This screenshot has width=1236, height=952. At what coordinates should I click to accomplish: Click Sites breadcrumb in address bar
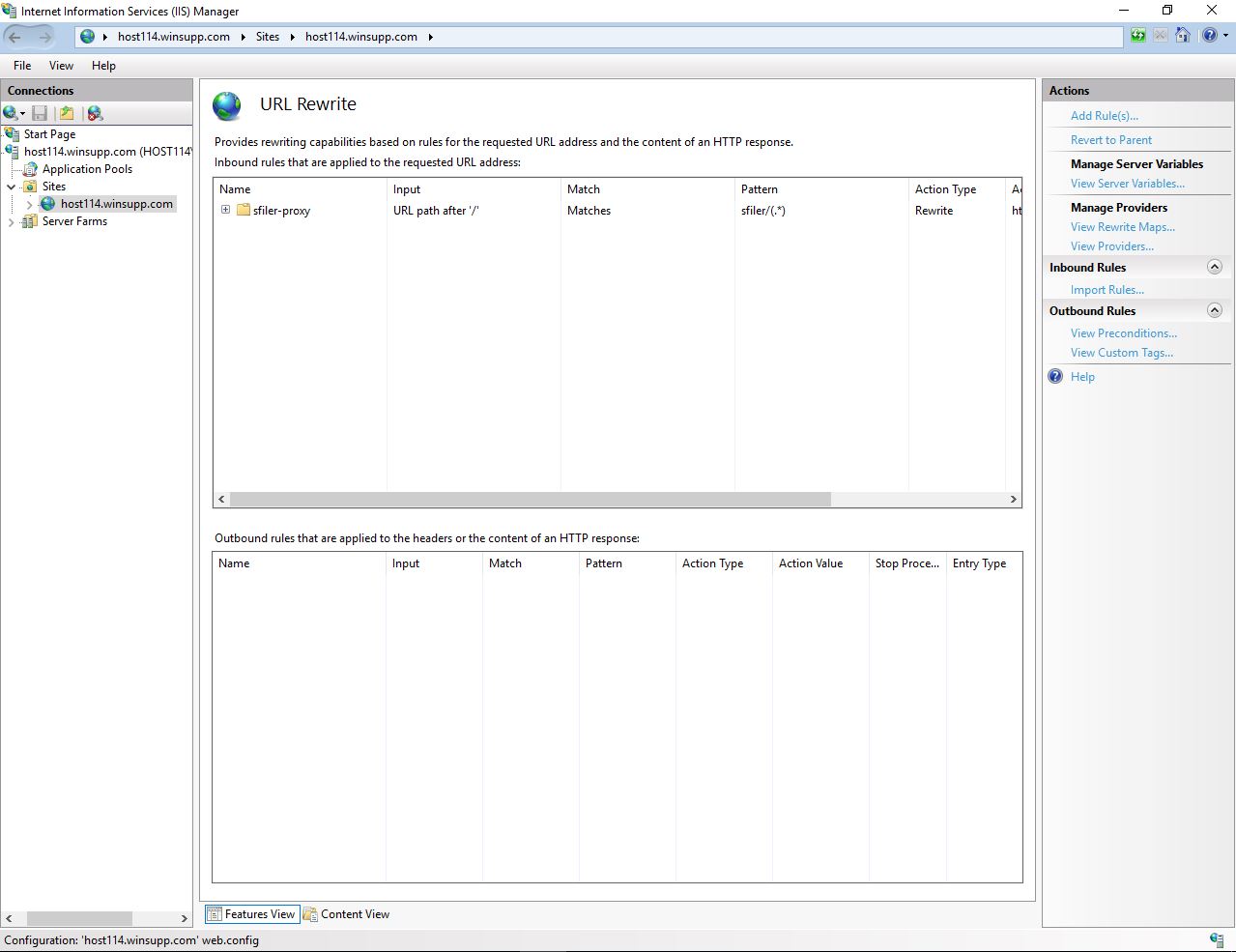tap(268, 37)
